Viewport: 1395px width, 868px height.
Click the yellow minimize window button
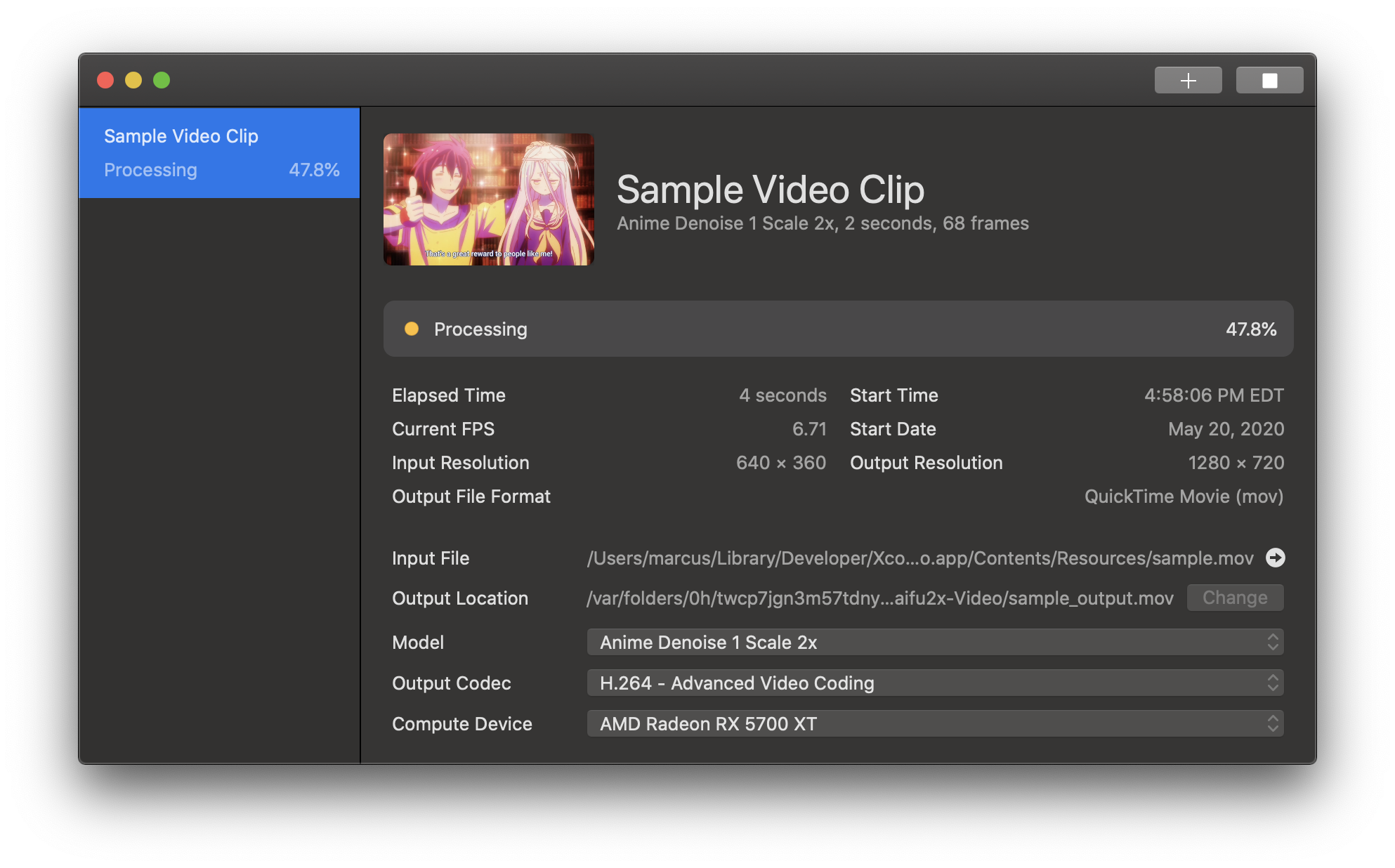click(x=133, y=80)
